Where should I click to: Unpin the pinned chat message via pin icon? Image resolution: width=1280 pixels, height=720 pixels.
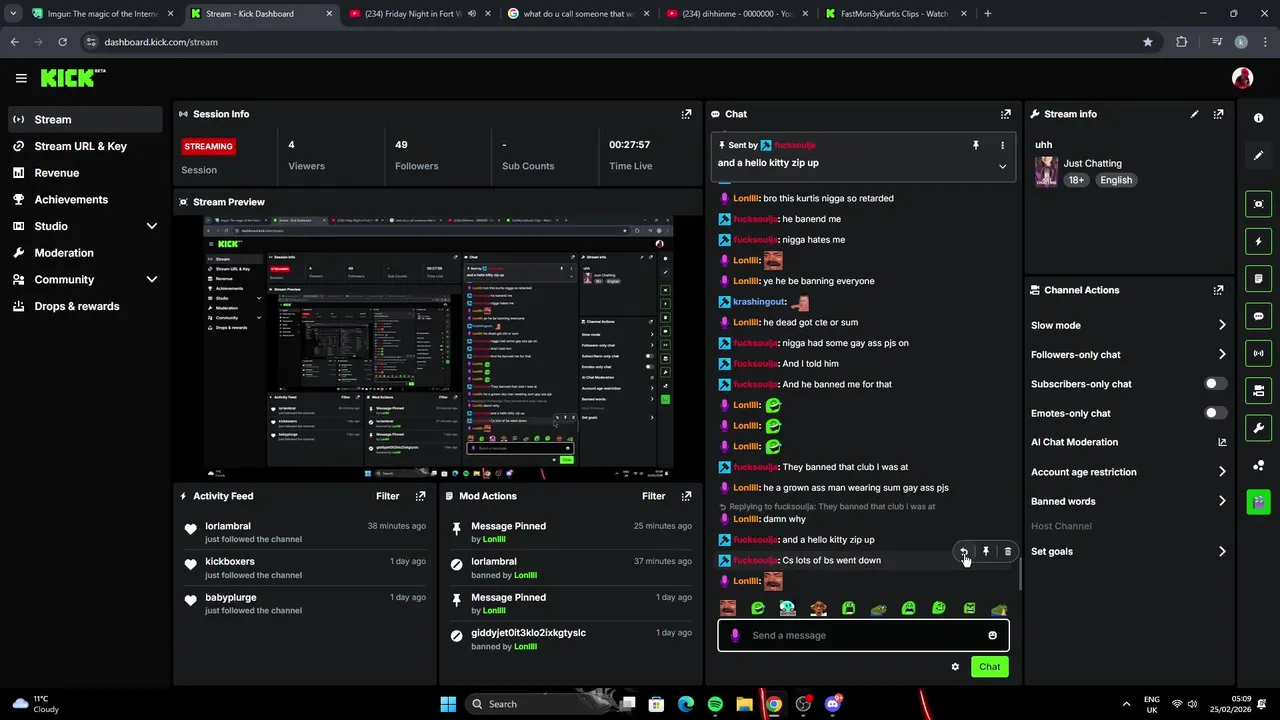(976, 145)
